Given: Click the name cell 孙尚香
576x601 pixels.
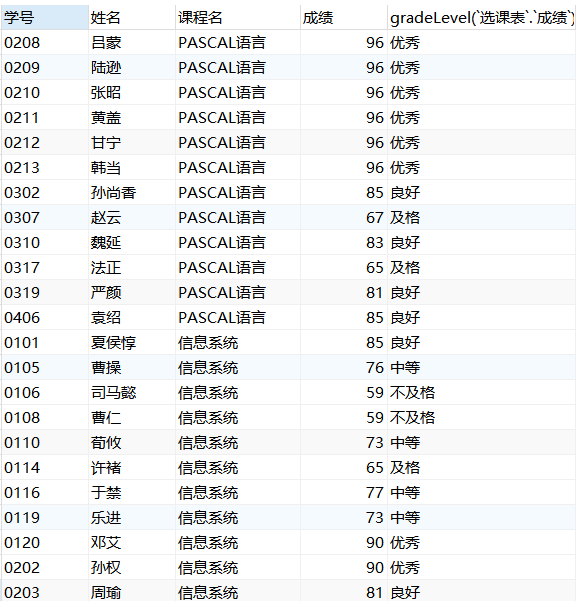Looking at the screenshot, I should (x=132, y=192).
